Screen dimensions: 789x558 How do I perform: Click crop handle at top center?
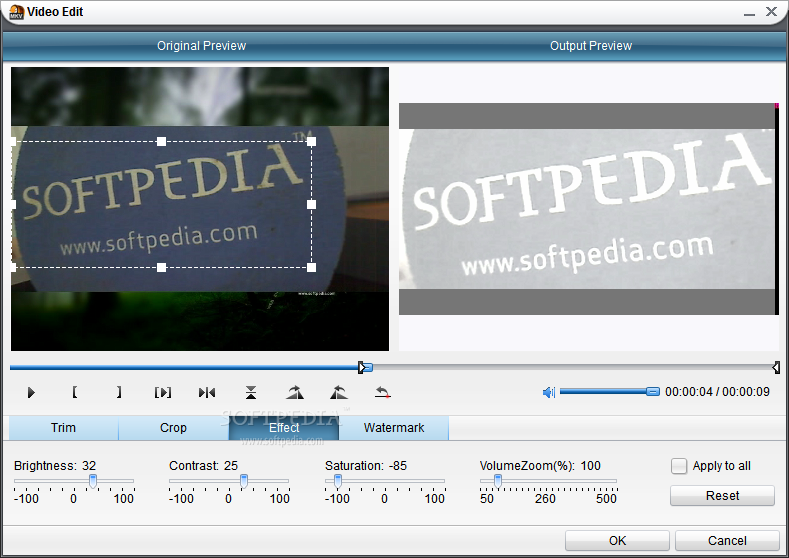click(162, 141)
